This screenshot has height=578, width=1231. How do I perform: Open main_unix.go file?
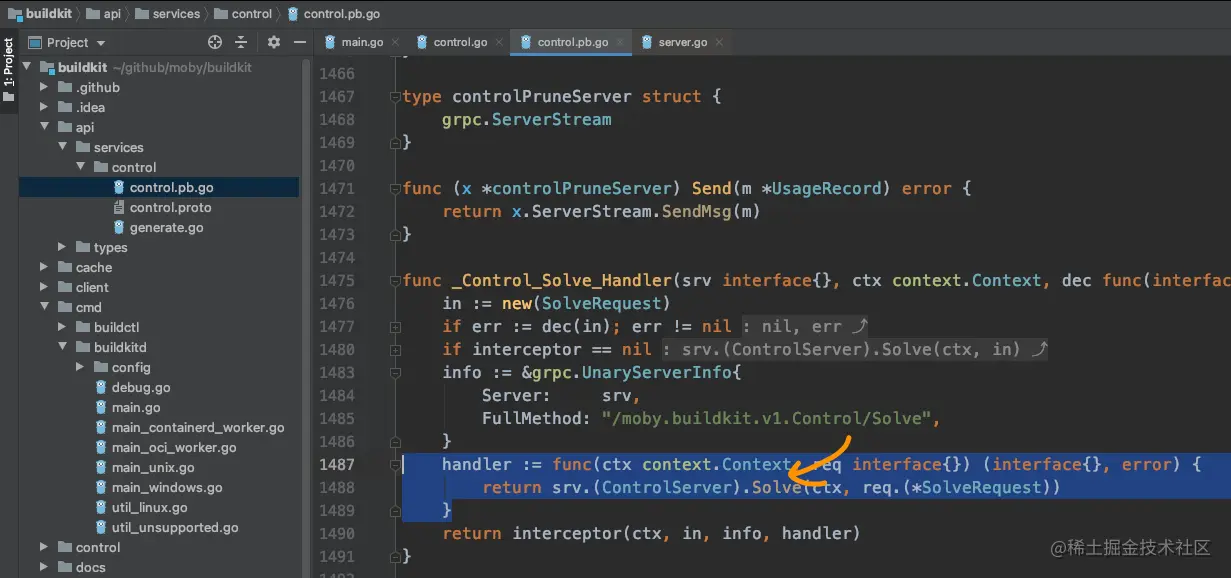pyautogui.click(x=153, y=468)
